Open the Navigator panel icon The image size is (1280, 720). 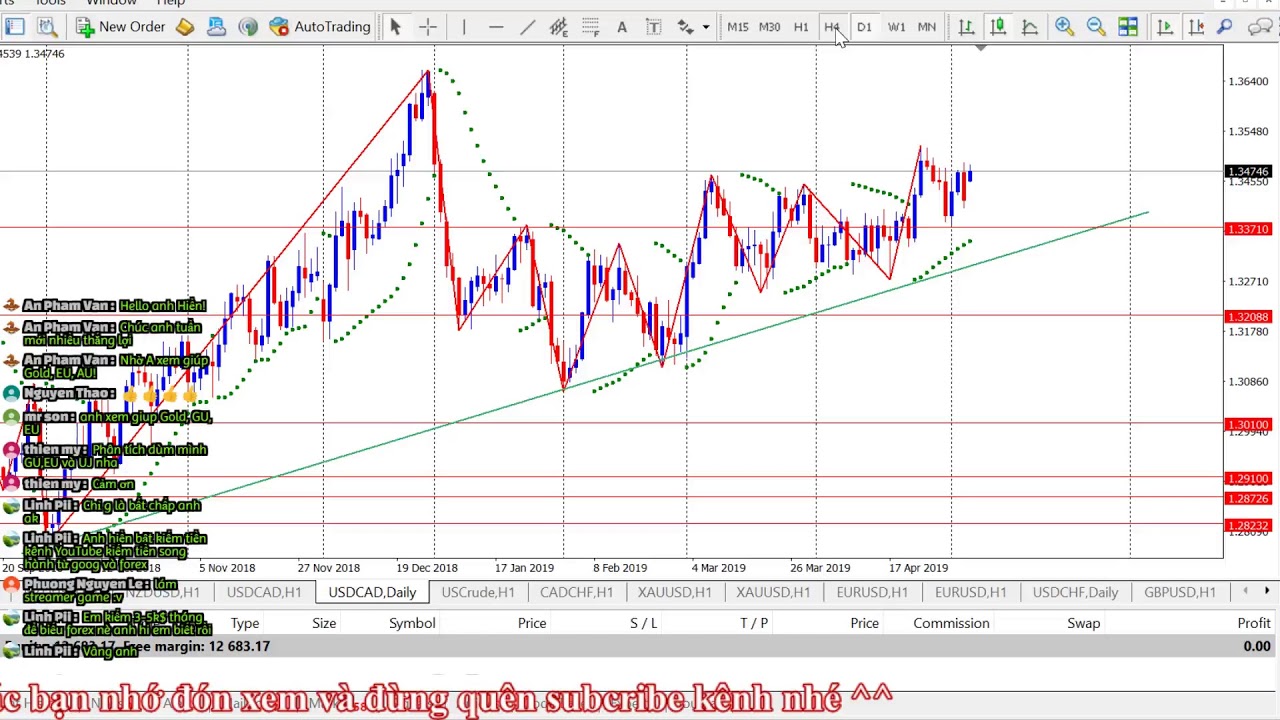pyautogui.click(x=15, y=27)
